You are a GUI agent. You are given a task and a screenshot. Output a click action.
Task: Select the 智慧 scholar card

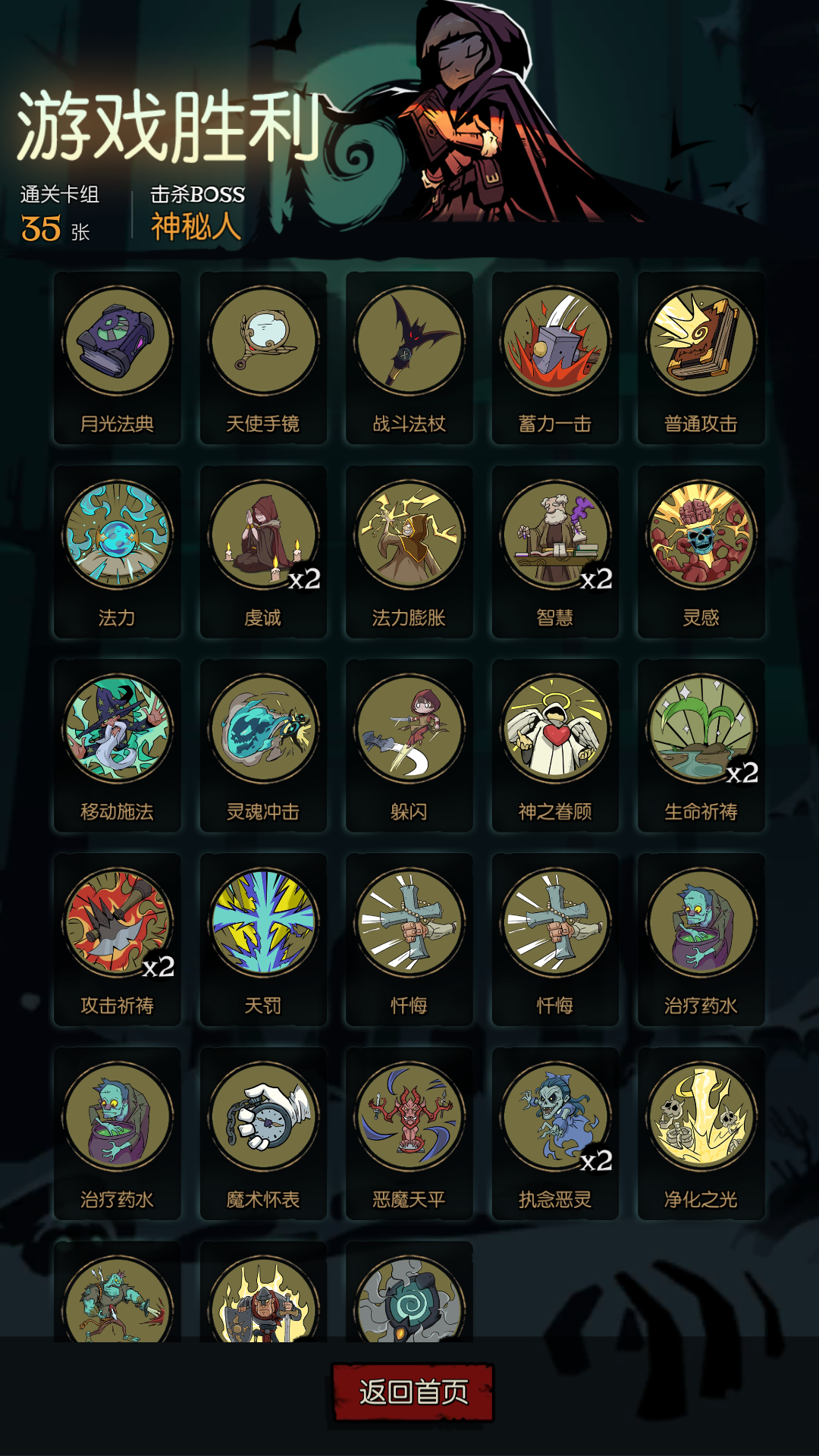[x=555, y=552]
